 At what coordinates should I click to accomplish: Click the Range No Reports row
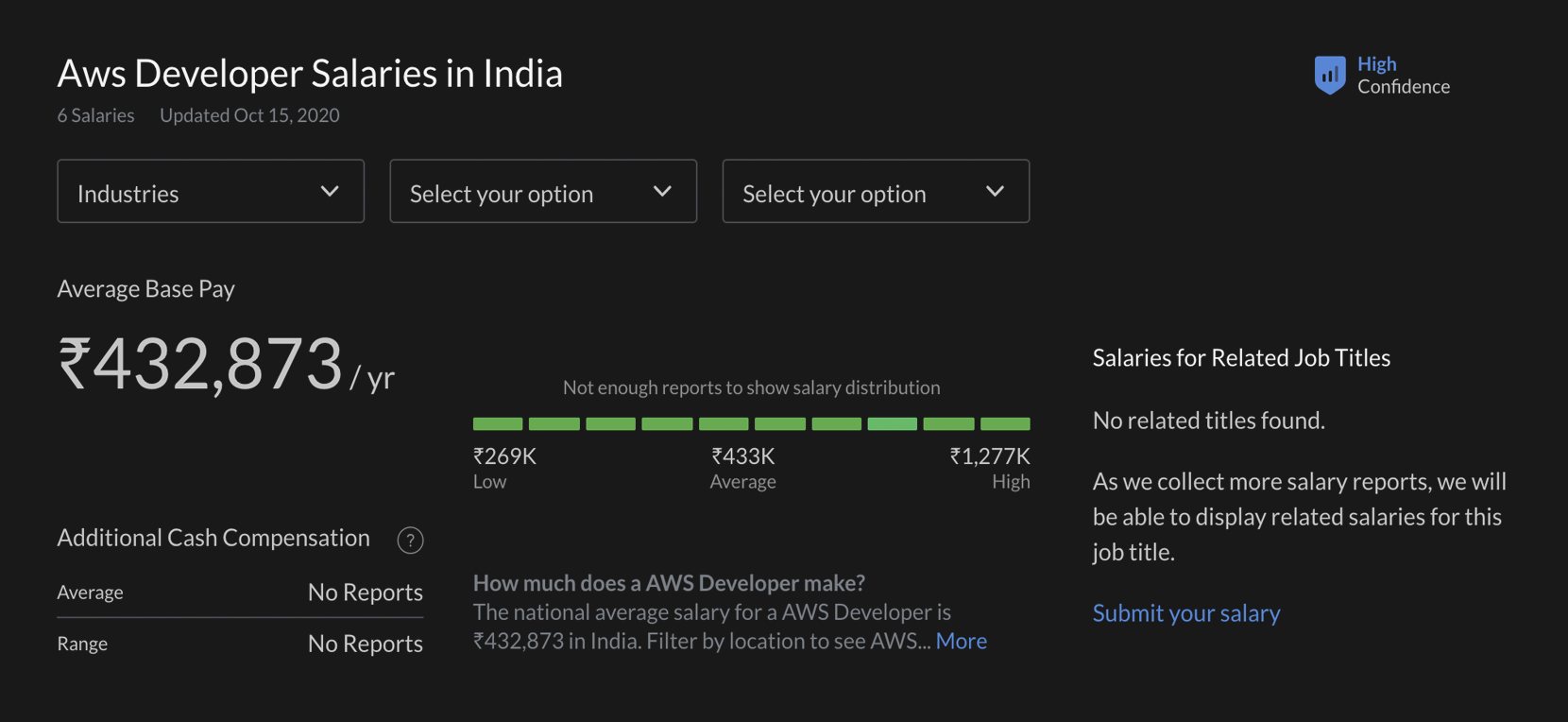click(240, 644)
